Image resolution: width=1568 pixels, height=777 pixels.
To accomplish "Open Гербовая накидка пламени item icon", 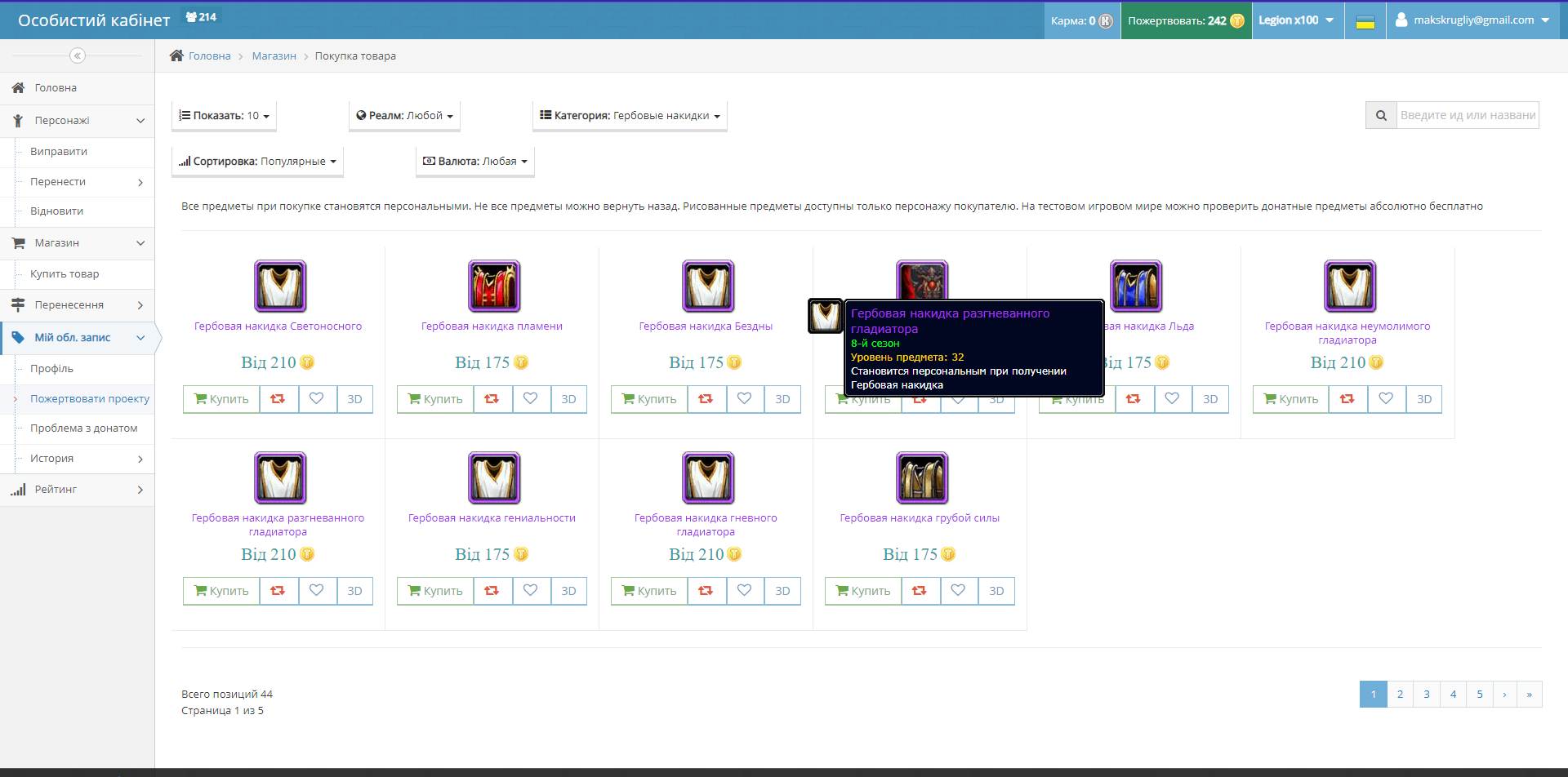I will point(494,286).
